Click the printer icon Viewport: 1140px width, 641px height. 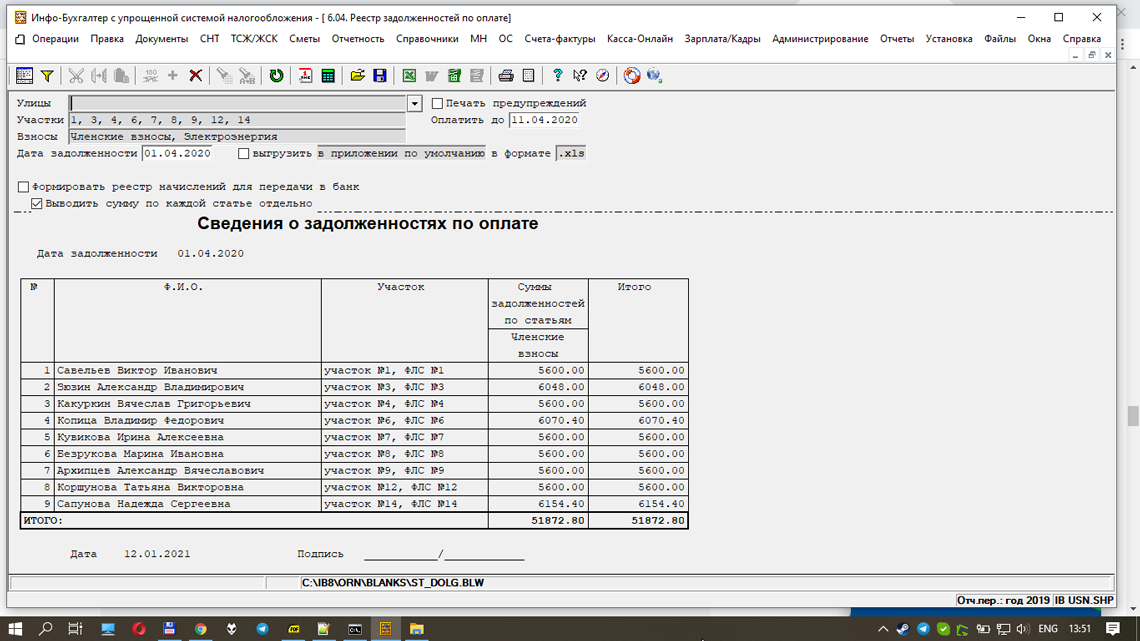click(506, 76)
